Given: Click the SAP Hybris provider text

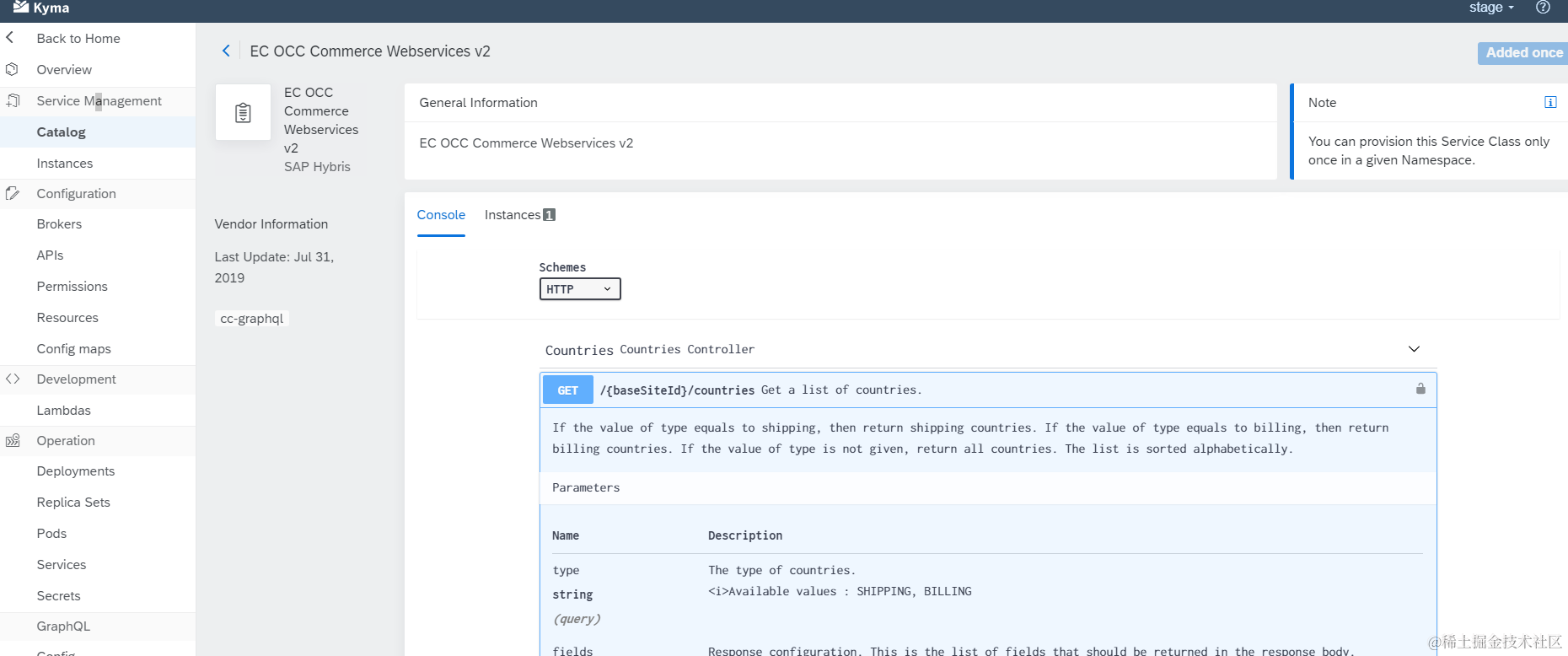Looking at the screenshot, I should pos(317,166).
